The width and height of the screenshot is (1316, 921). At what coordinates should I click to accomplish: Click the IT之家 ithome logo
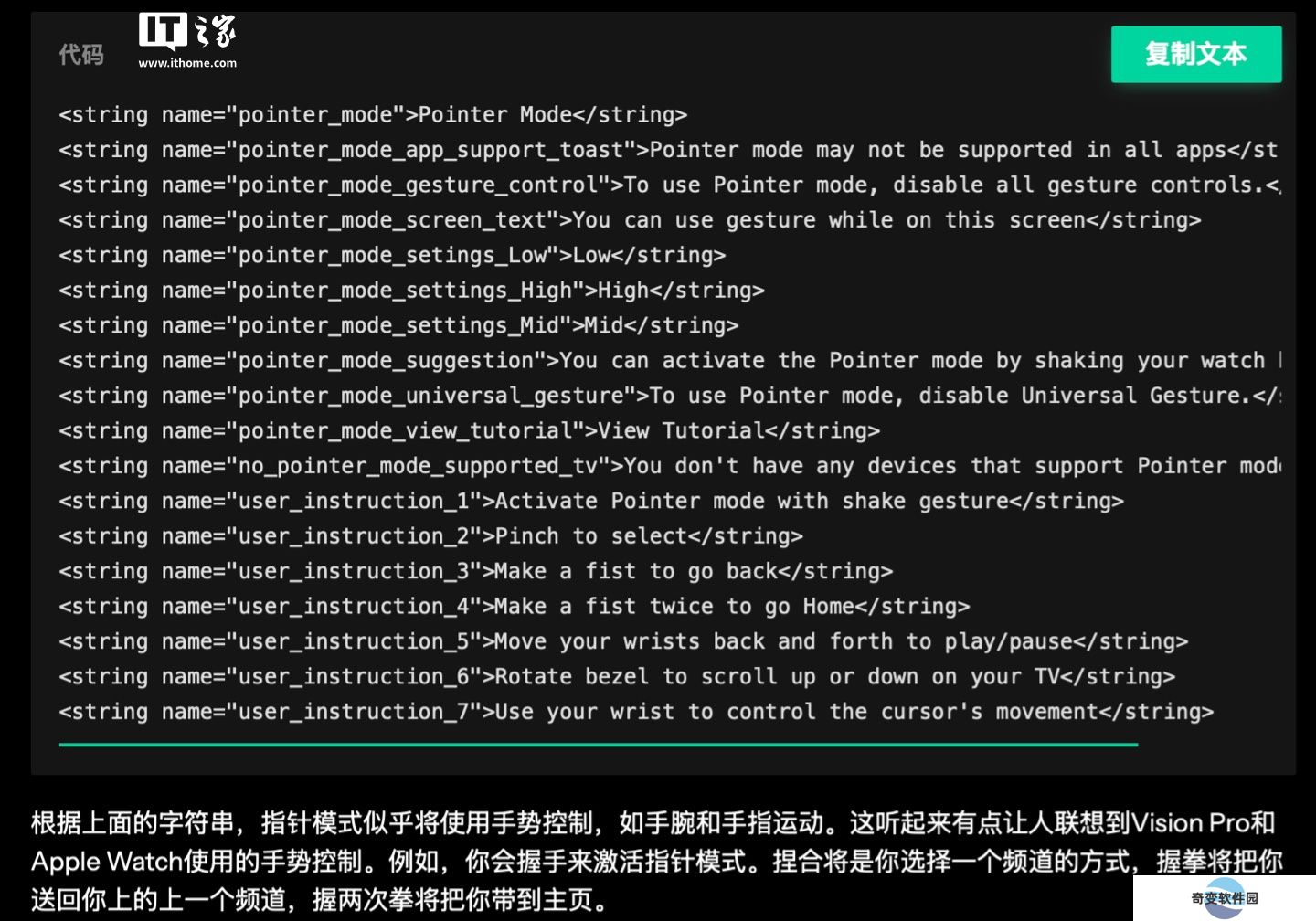[x=187, y=32]
